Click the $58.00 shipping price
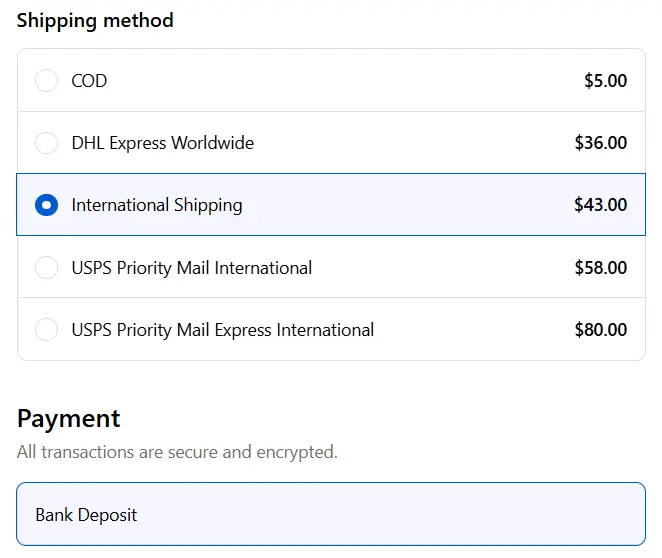Image resolution: width=662 pixels, height=558 pixels. [600, 268]
